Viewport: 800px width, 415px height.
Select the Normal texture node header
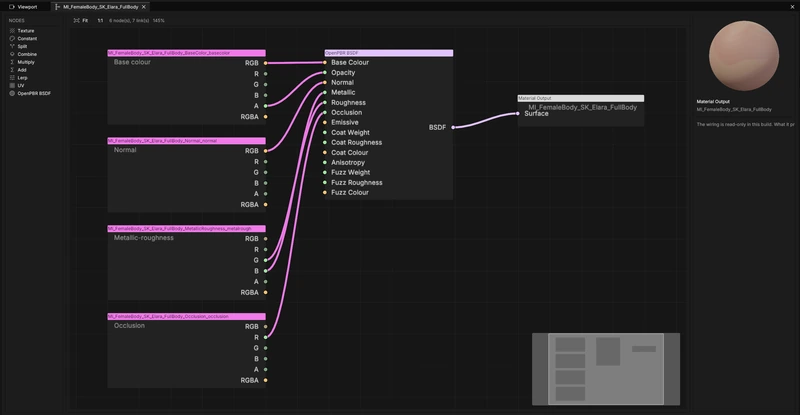[186, 140]
